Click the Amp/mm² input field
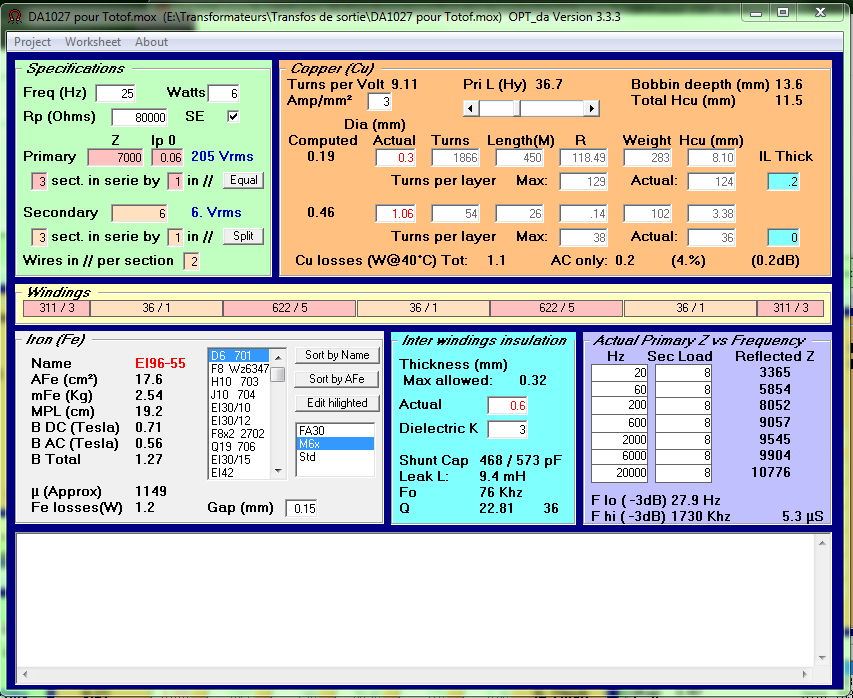The width and height of the screenshot is (853, 698). [x=380, y=102]
